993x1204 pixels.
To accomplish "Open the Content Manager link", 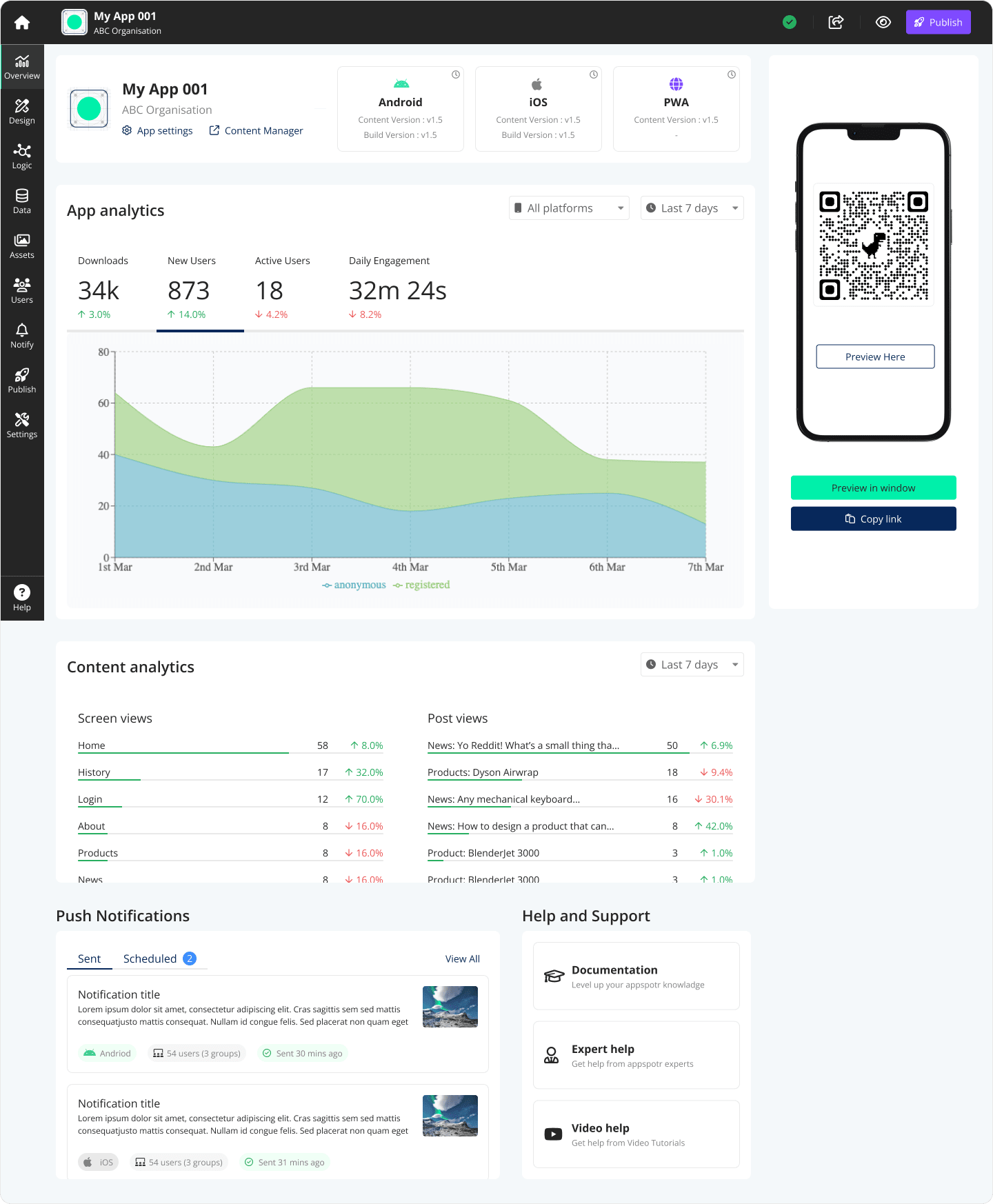I will point(256,130).
